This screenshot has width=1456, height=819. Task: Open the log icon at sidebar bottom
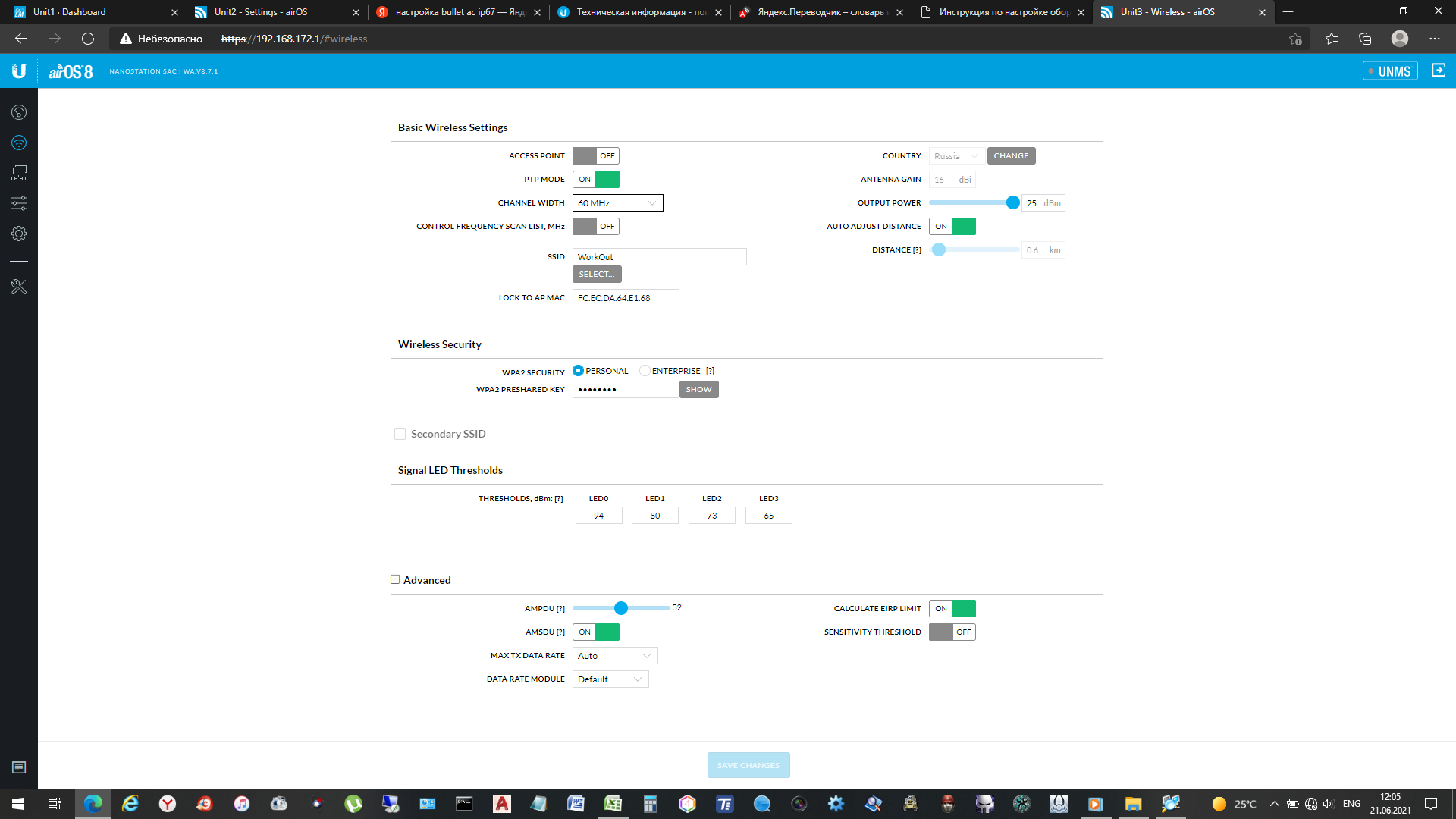pos(19,767)
